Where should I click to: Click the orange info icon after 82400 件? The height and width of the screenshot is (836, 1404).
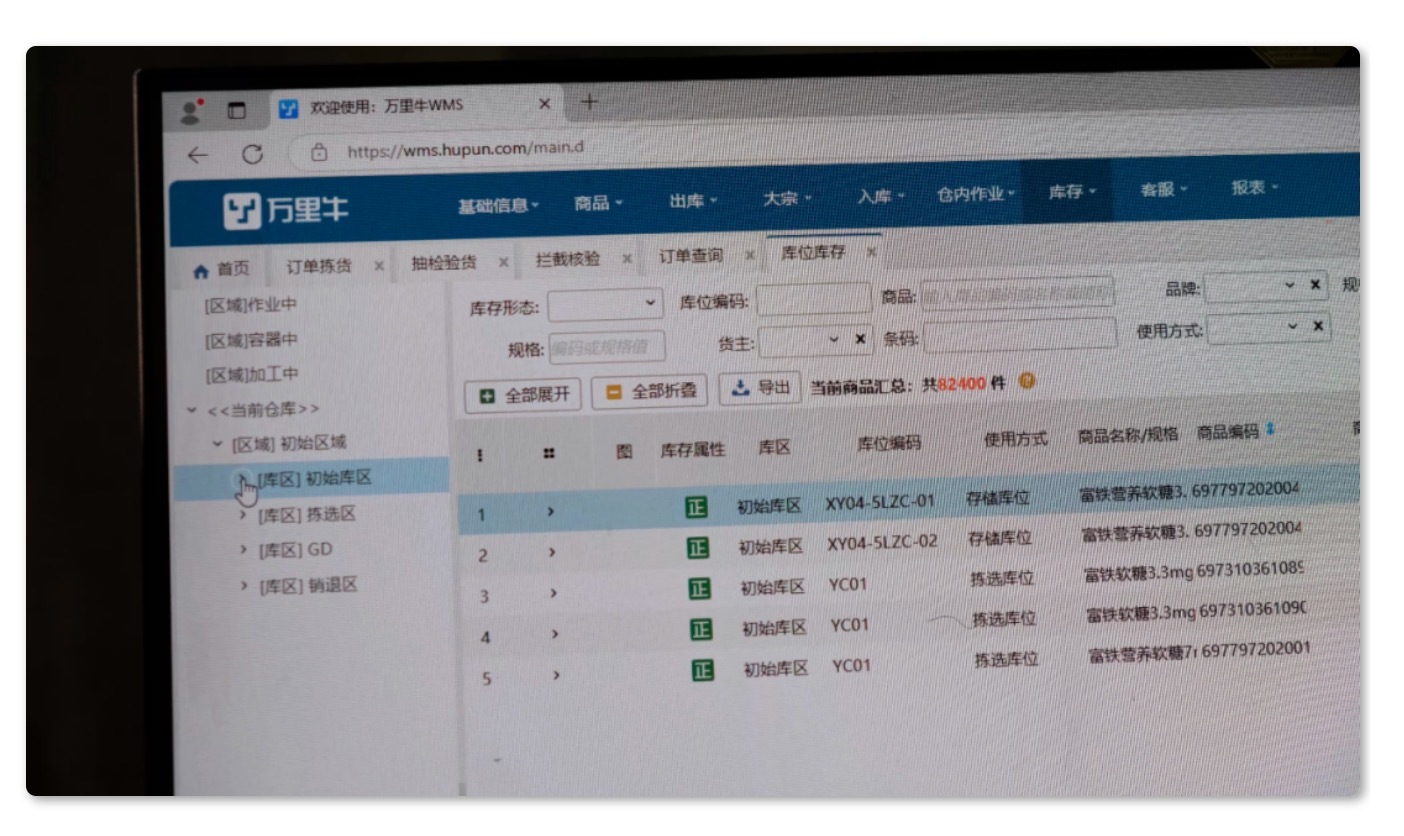(x=1026, y=382)
